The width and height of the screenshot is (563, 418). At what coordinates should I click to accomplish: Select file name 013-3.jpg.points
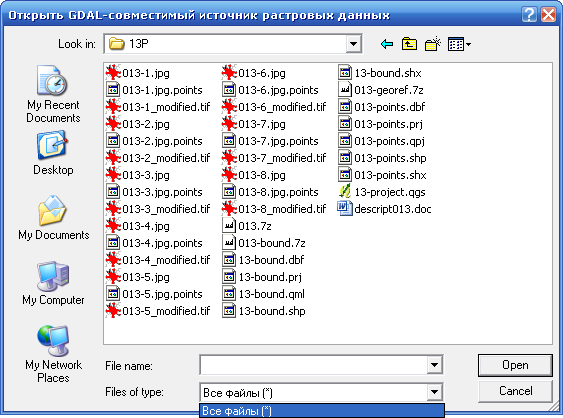coord(162,192)
